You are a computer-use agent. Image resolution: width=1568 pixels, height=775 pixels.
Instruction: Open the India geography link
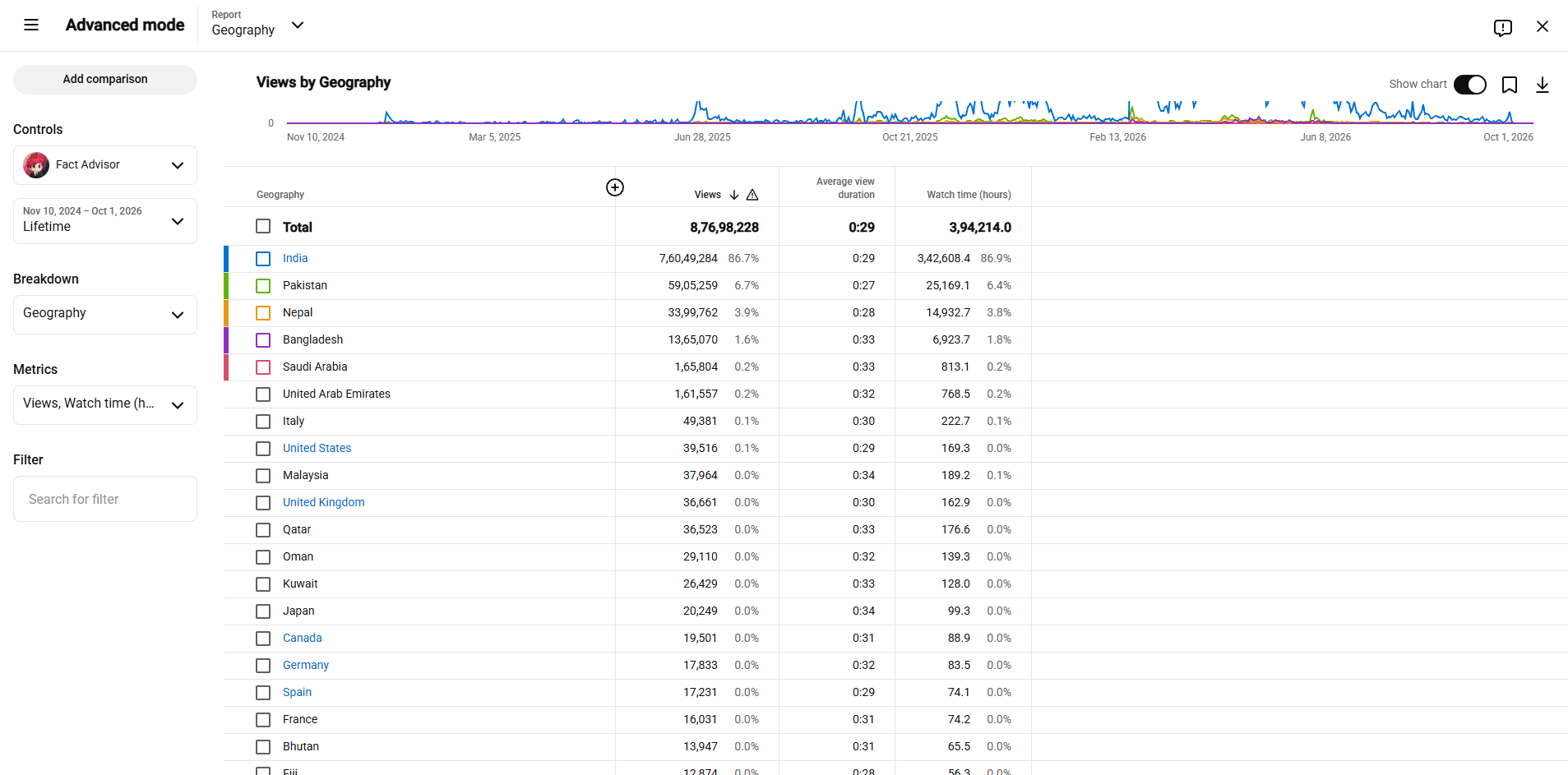(295, 258)
